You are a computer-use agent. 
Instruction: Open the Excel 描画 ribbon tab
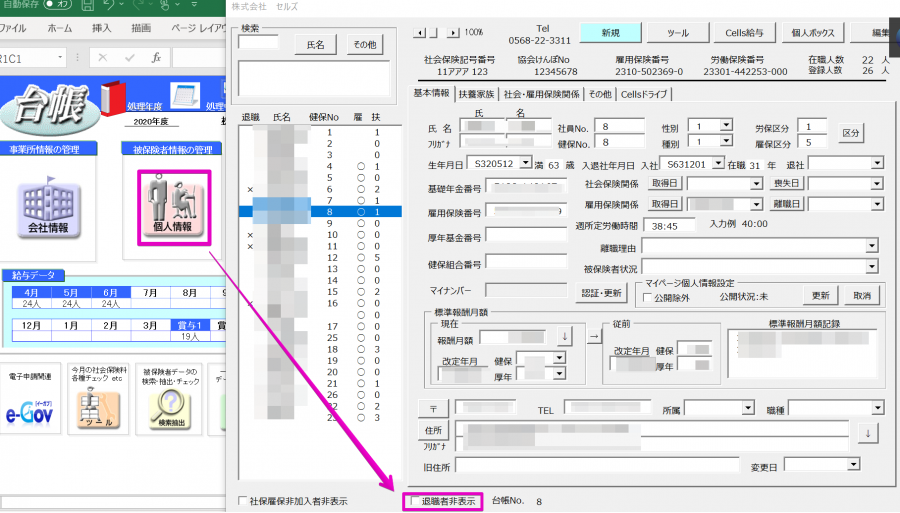click(x=141, y=28)
